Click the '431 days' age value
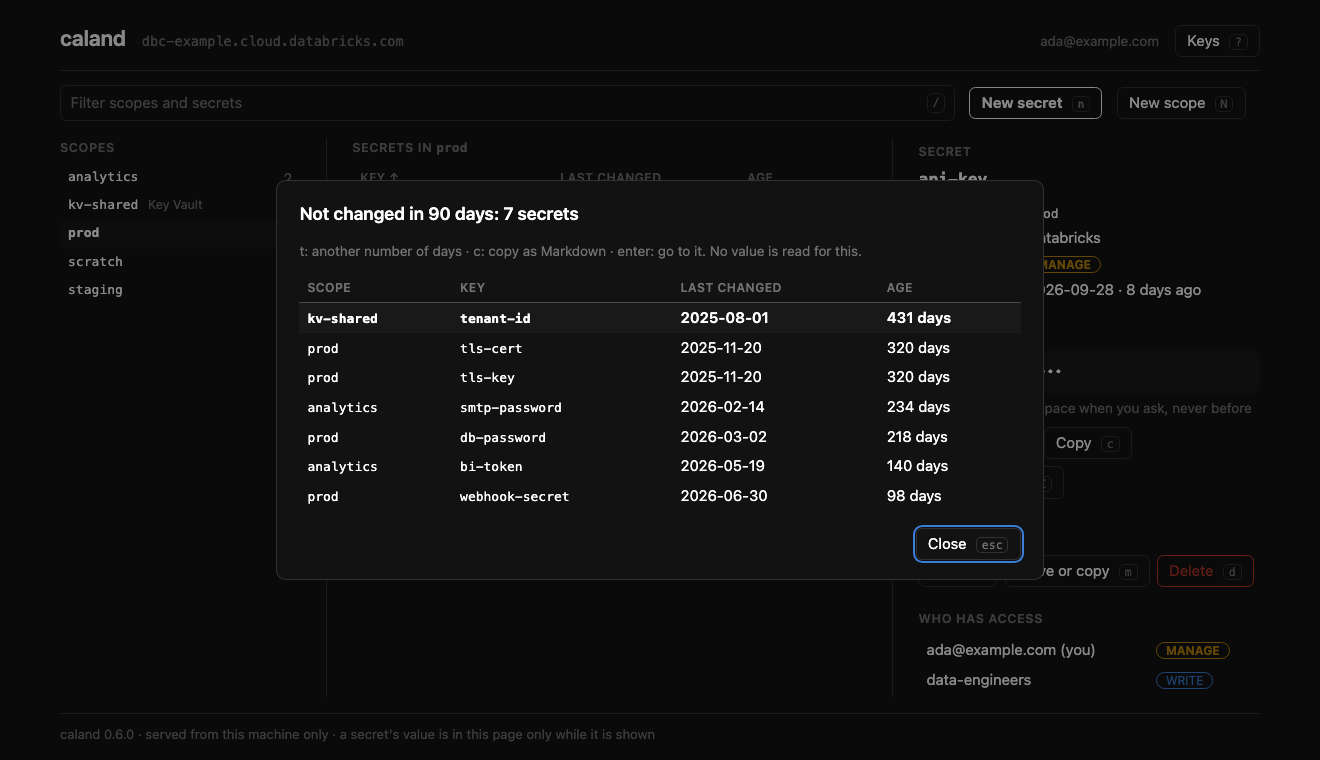Image resolution: width=1320 pixels, height=760 pixels. (x=919, y=318)
